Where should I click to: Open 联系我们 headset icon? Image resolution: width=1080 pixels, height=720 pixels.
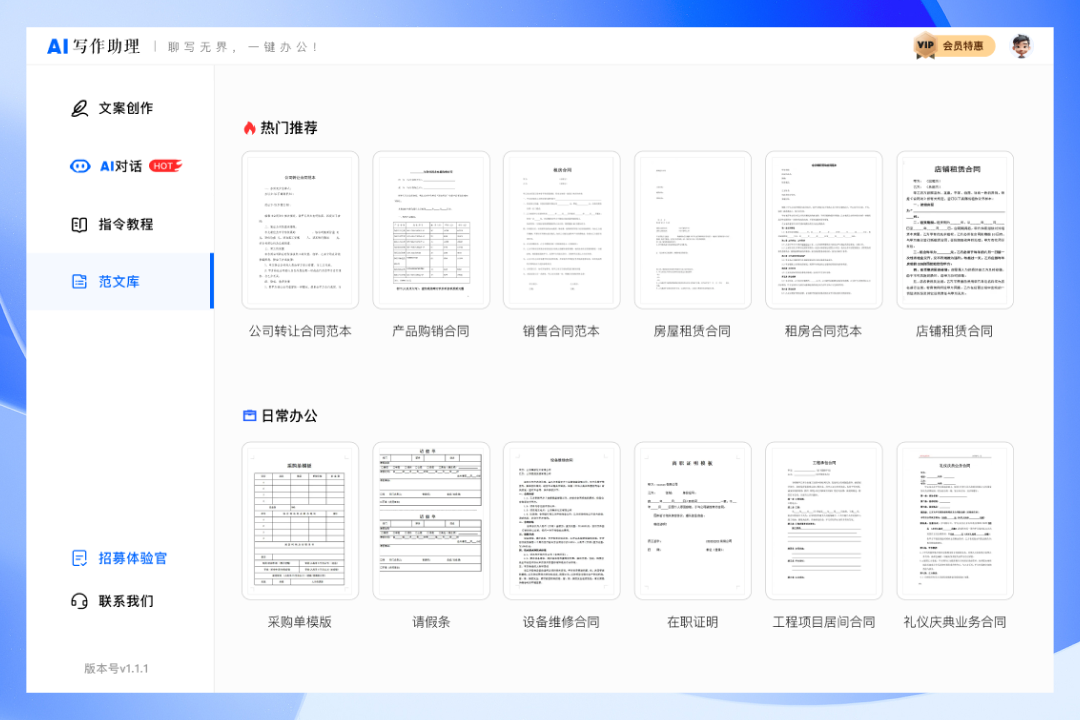pyautogui.click(x=78, y=600)
